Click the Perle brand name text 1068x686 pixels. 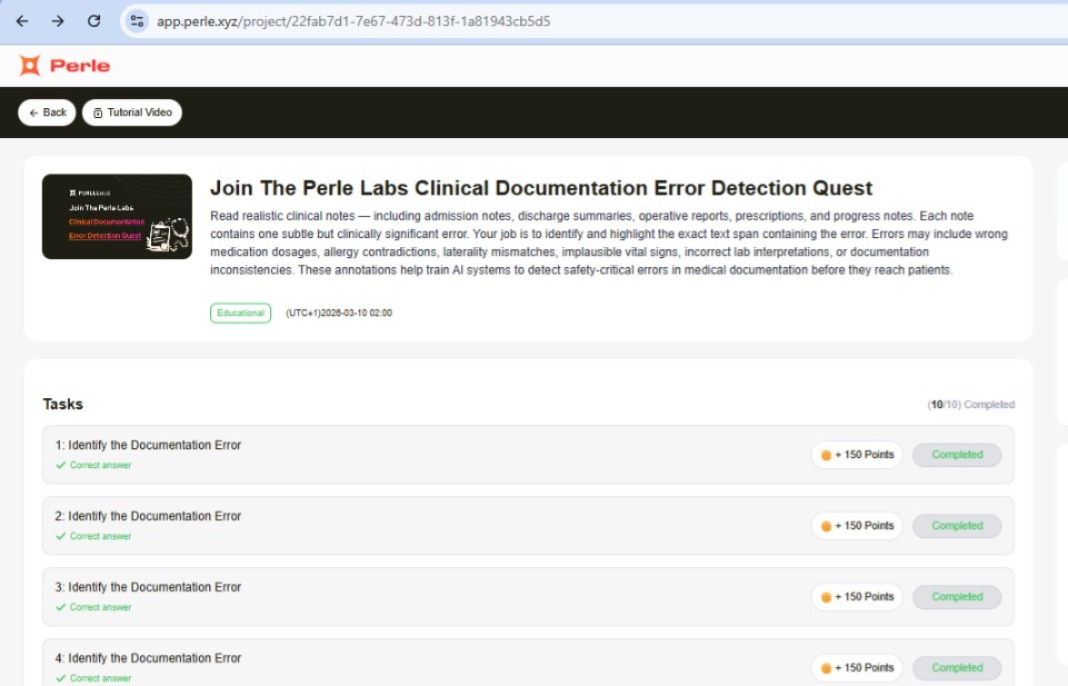(80, 65)
